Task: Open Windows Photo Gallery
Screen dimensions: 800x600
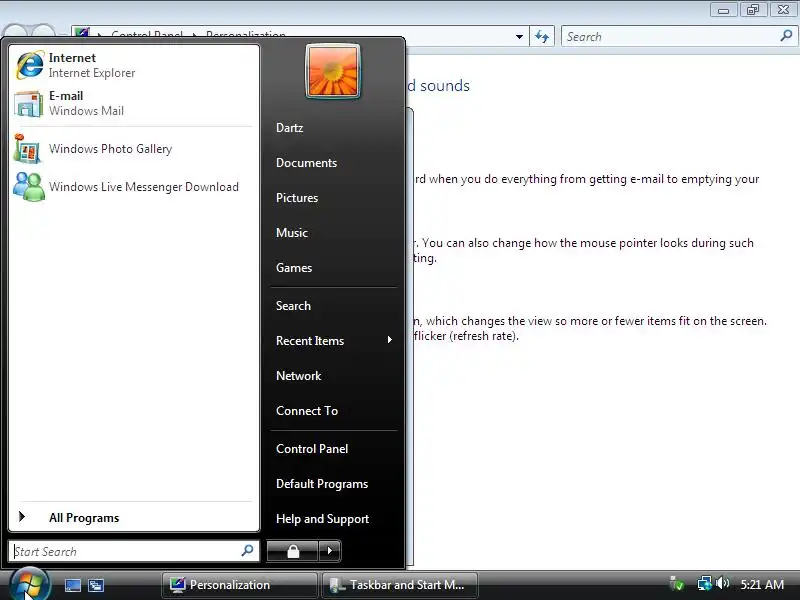Action: point(134,149)
